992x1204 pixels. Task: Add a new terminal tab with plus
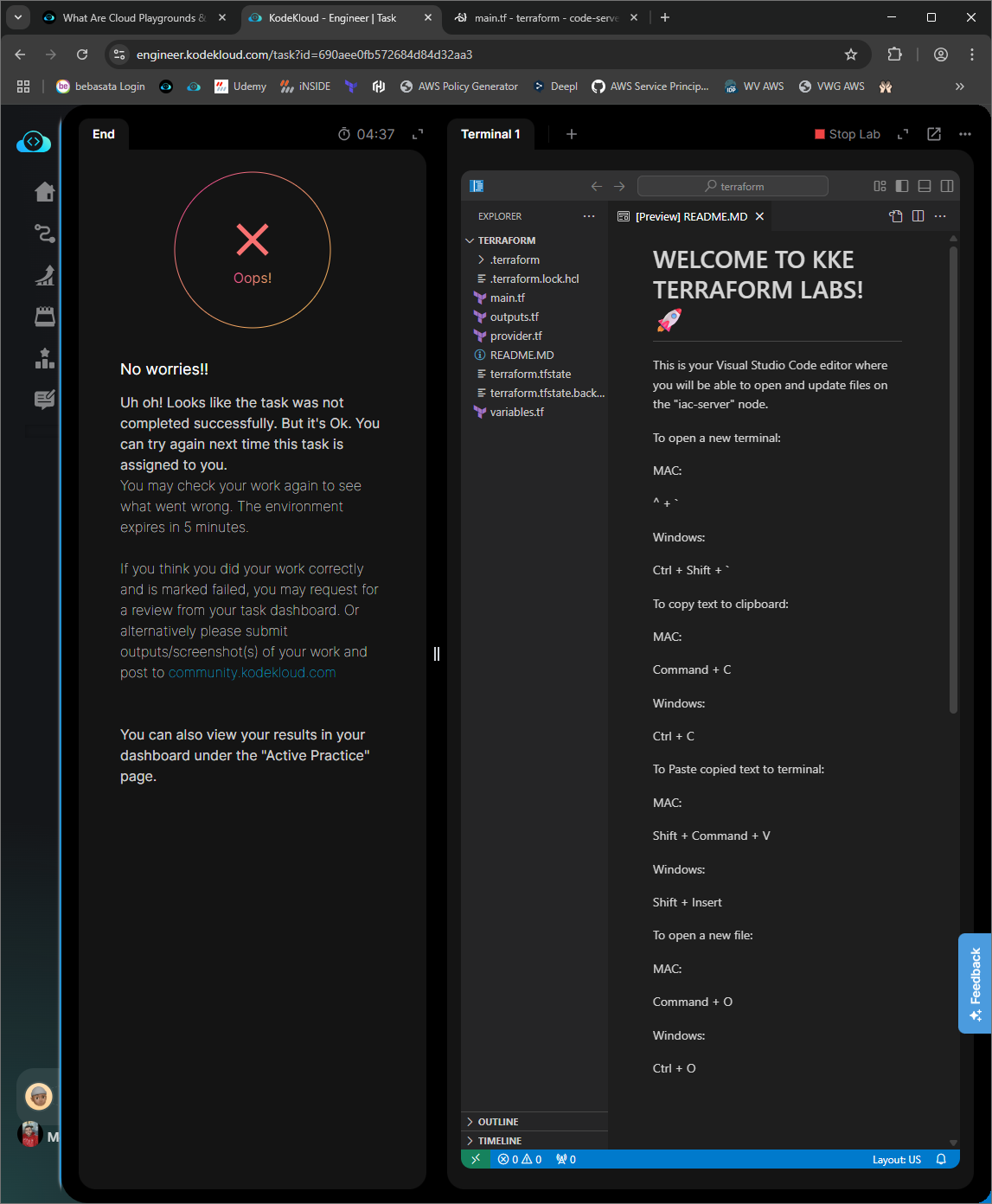(571, 134)
